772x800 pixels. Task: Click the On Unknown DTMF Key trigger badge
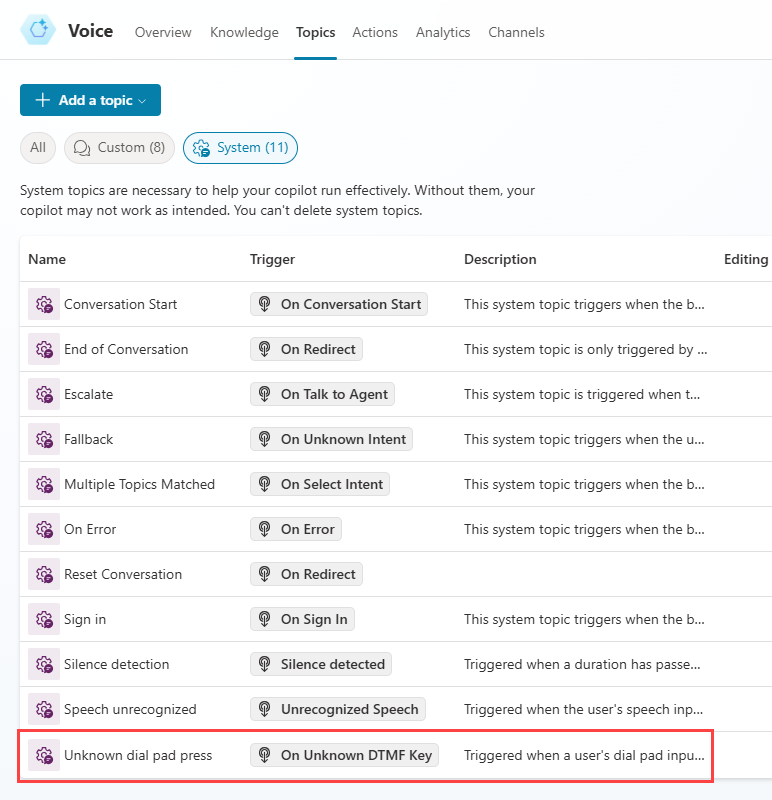click(344, 755)
